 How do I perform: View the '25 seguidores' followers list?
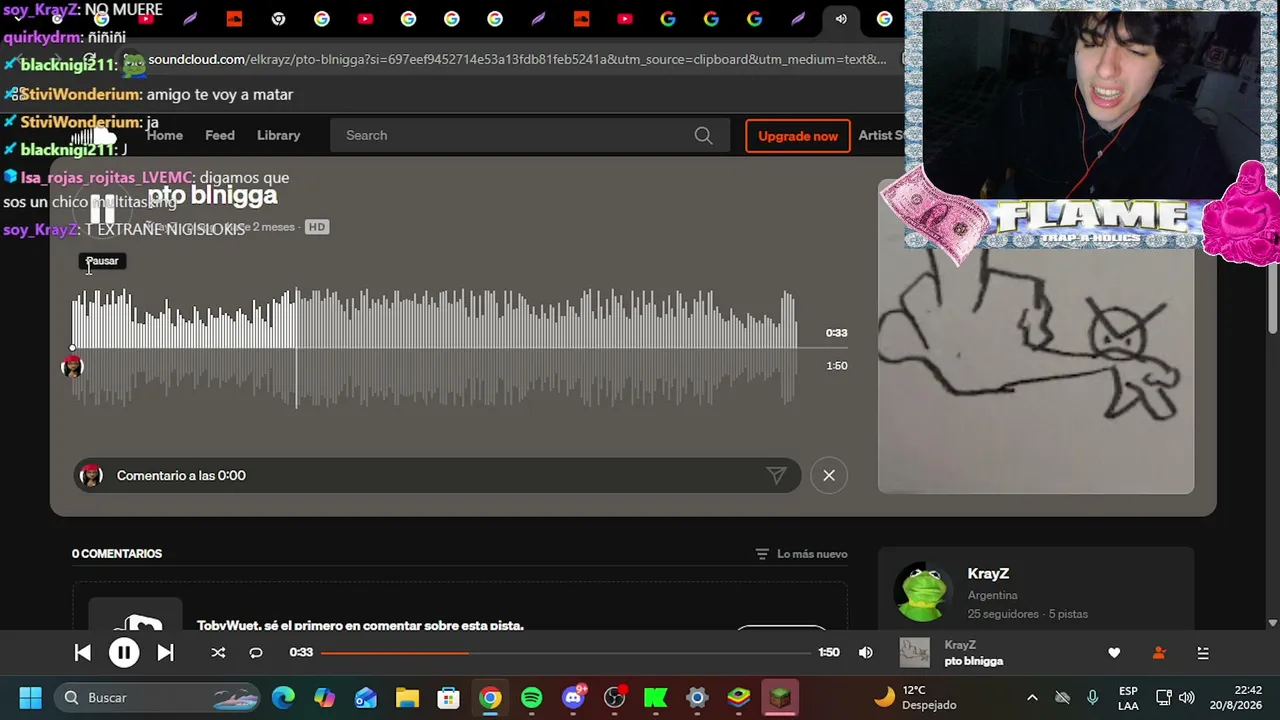coord(1004,614)
